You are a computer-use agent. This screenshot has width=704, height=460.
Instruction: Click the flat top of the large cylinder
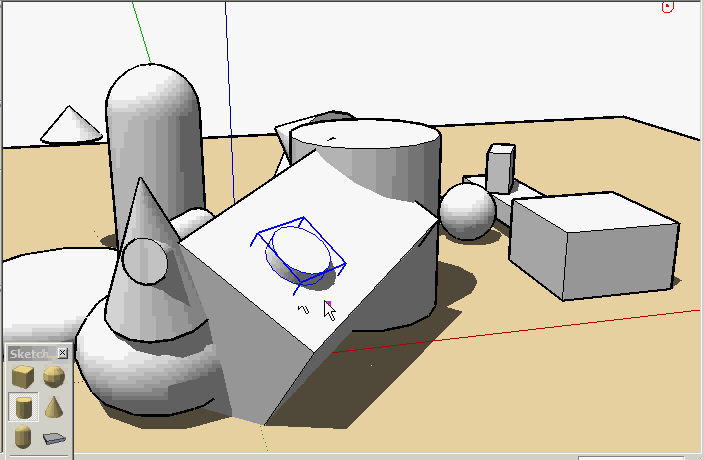point(366,134)
